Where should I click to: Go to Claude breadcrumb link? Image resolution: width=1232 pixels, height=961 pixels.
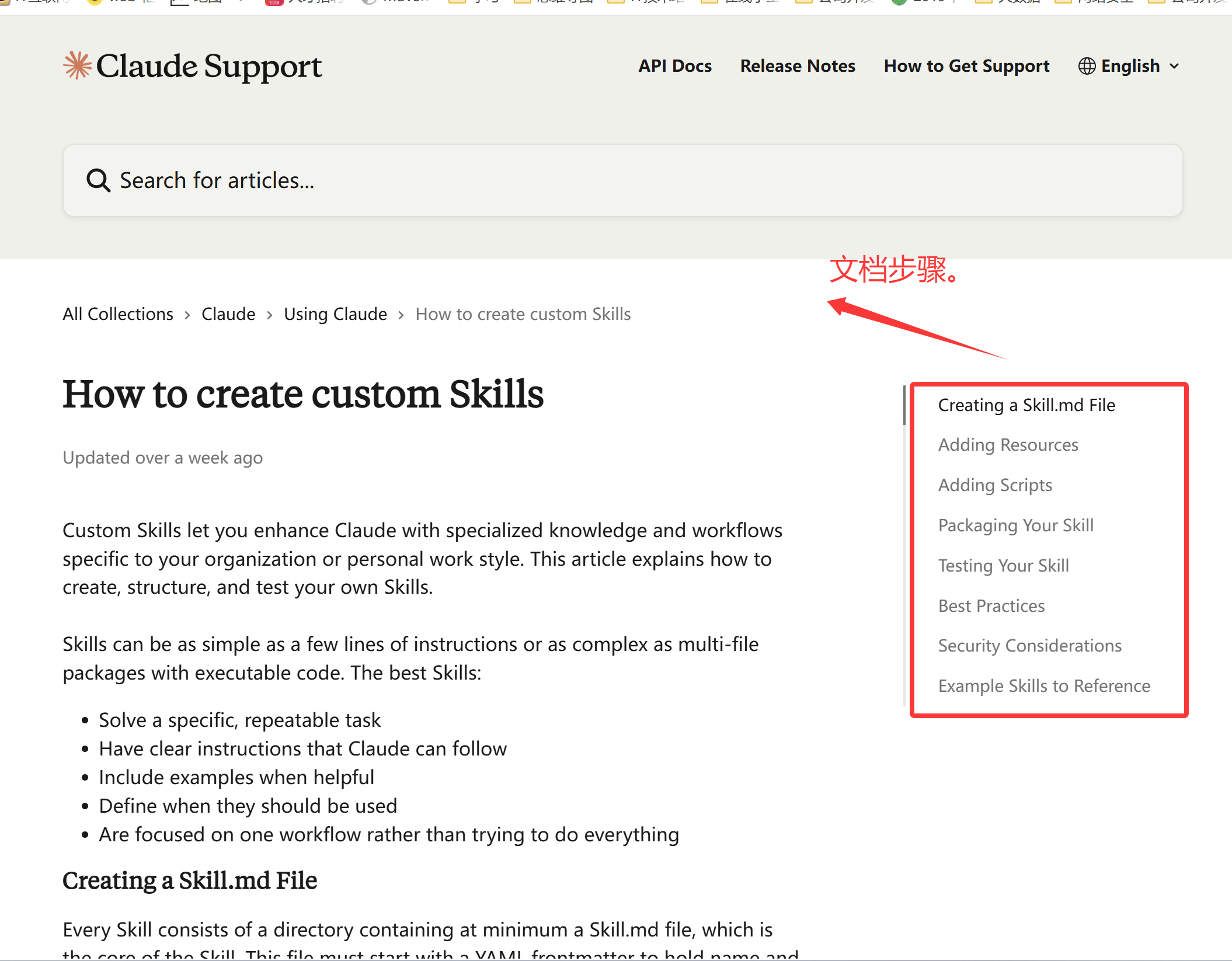(228, 314)
